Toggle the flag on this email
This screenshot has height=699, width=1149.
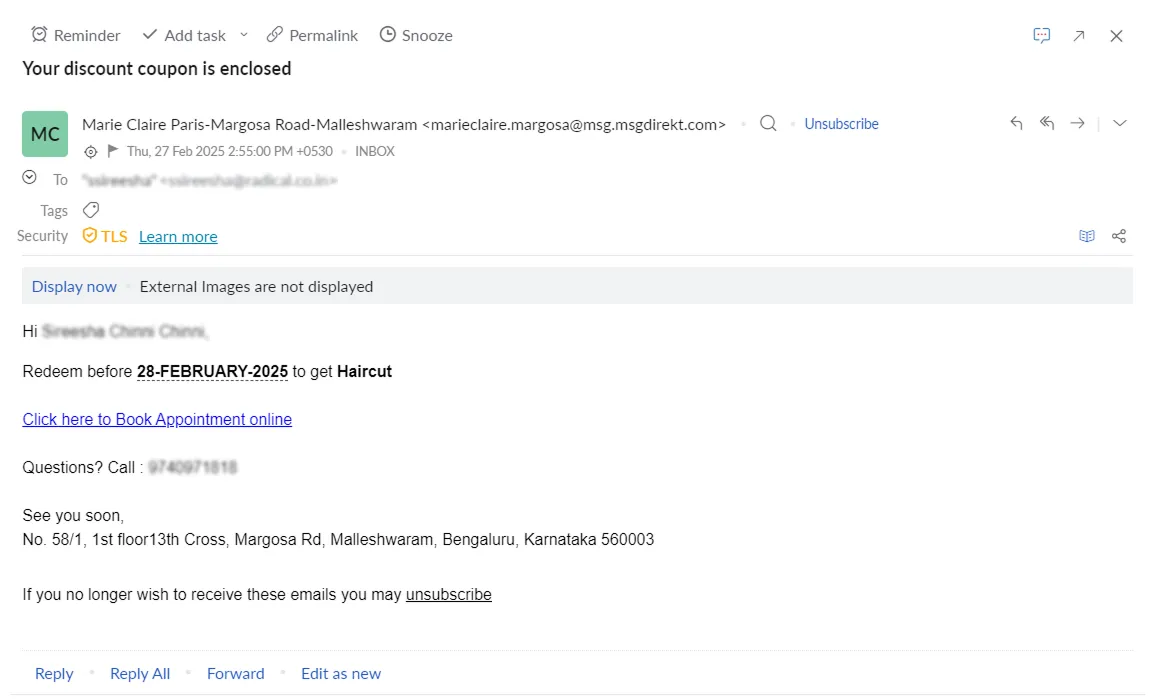pyautogui.click(x=113, y=151)
